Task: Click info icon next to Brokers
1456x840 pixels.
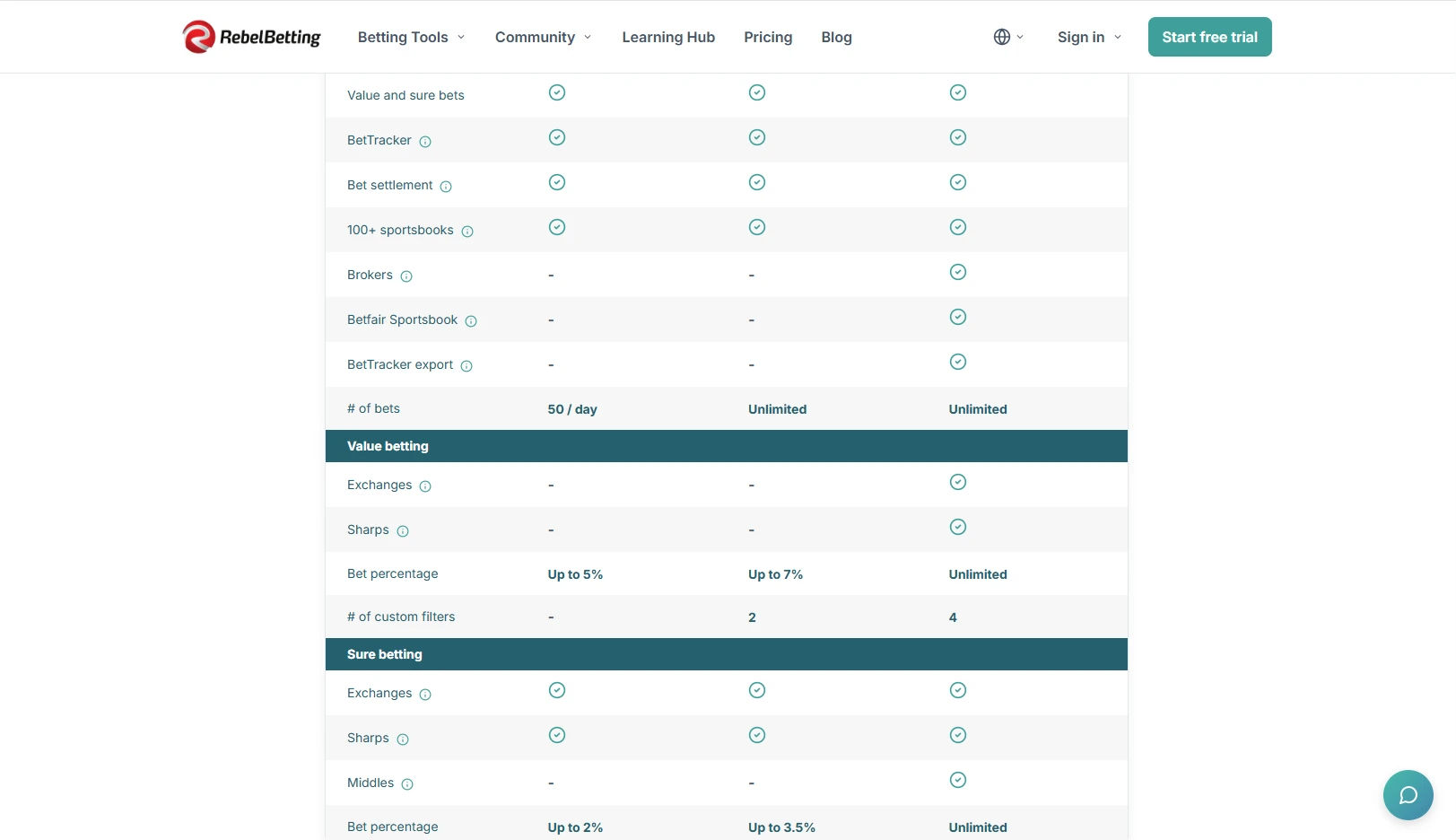Action: click(x=406, y=276)
